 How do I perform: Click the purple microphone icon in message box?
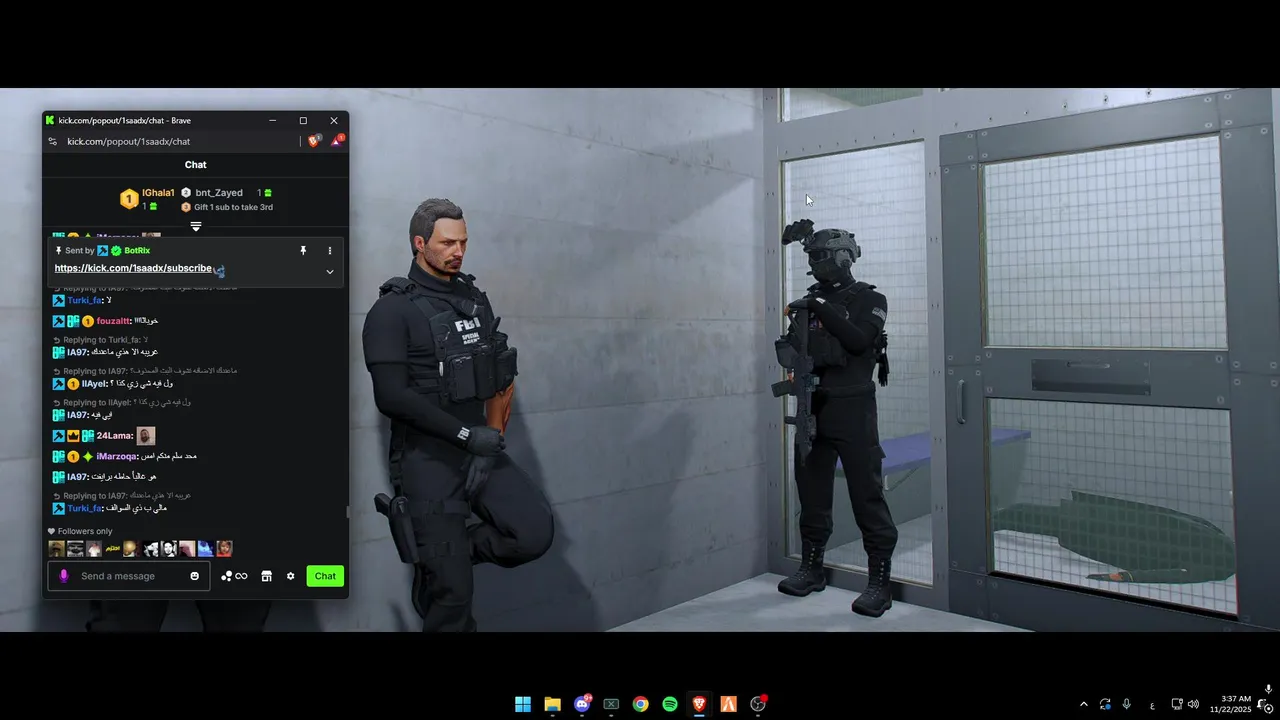tap(64, 576)
